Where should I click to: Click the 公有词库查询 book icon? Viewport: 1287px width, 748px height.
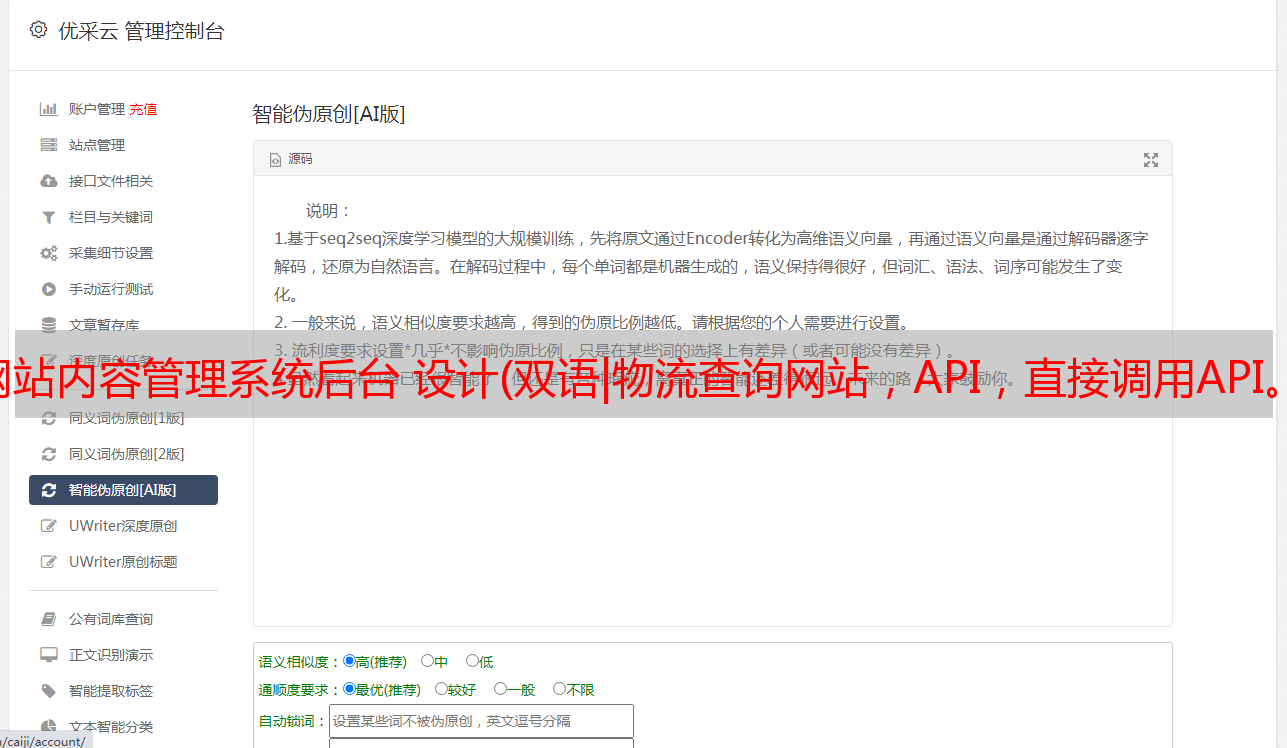(x=48, y=619)
